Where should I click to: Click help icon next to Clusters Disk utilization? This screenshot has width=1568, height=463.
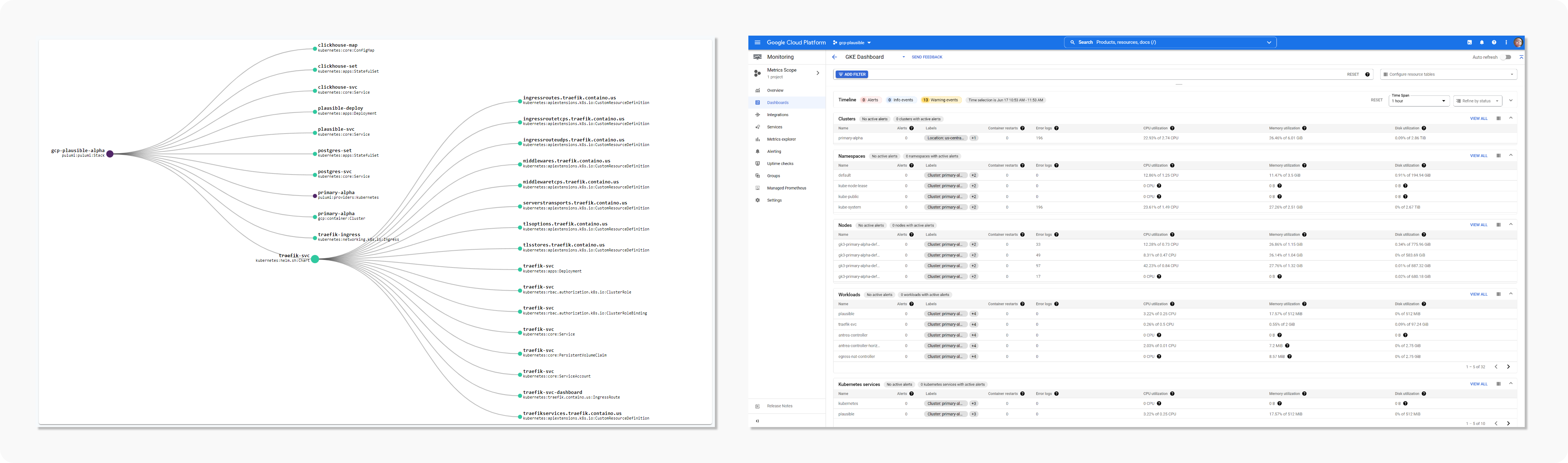click(x=1424, y=128)
